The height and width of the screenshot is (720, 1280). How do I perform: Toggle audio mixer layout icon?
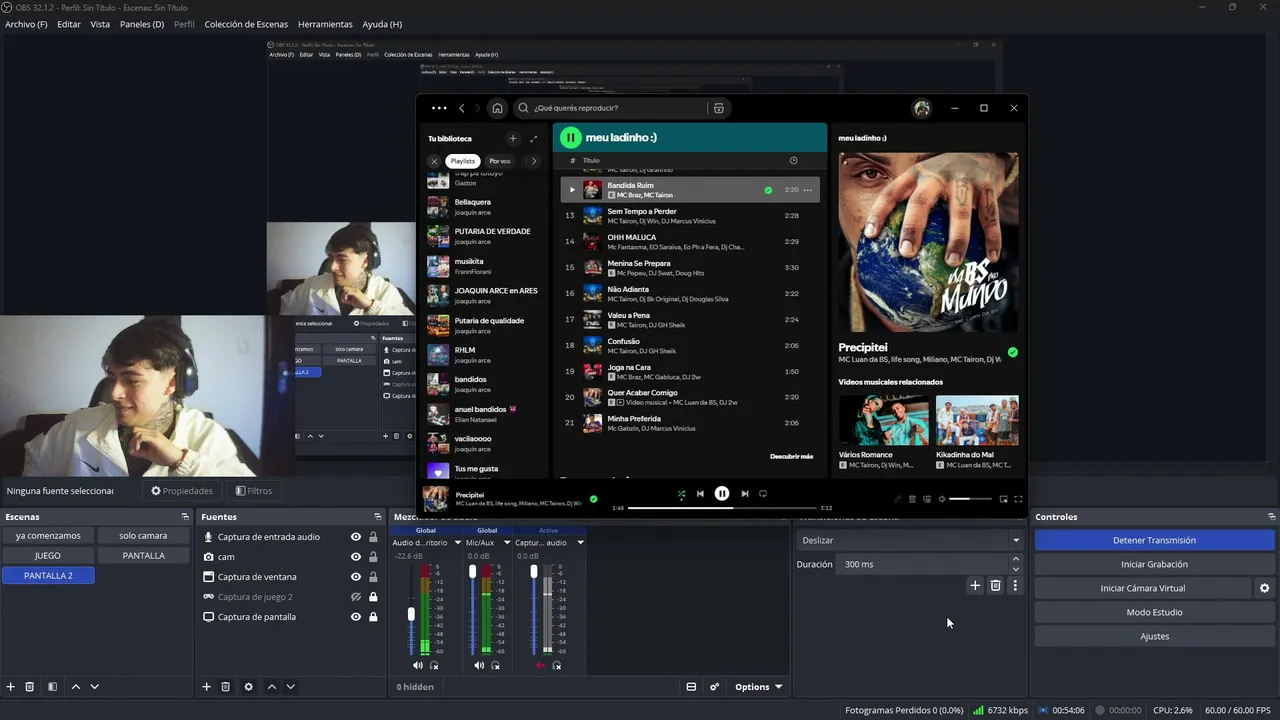tap(691, 687)
